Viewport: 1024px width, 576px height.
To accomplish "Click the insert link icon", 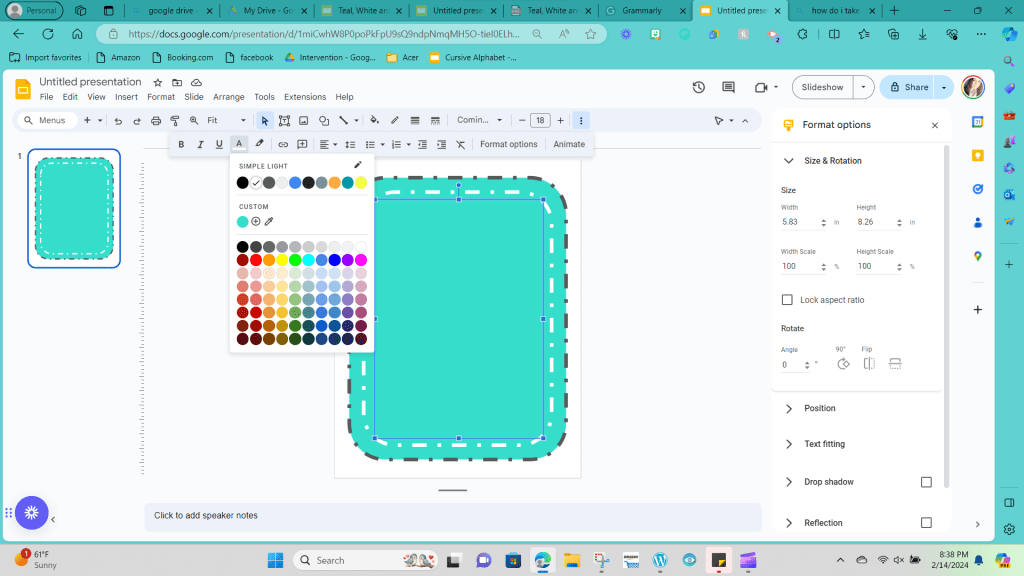I will tap(283, 144).
